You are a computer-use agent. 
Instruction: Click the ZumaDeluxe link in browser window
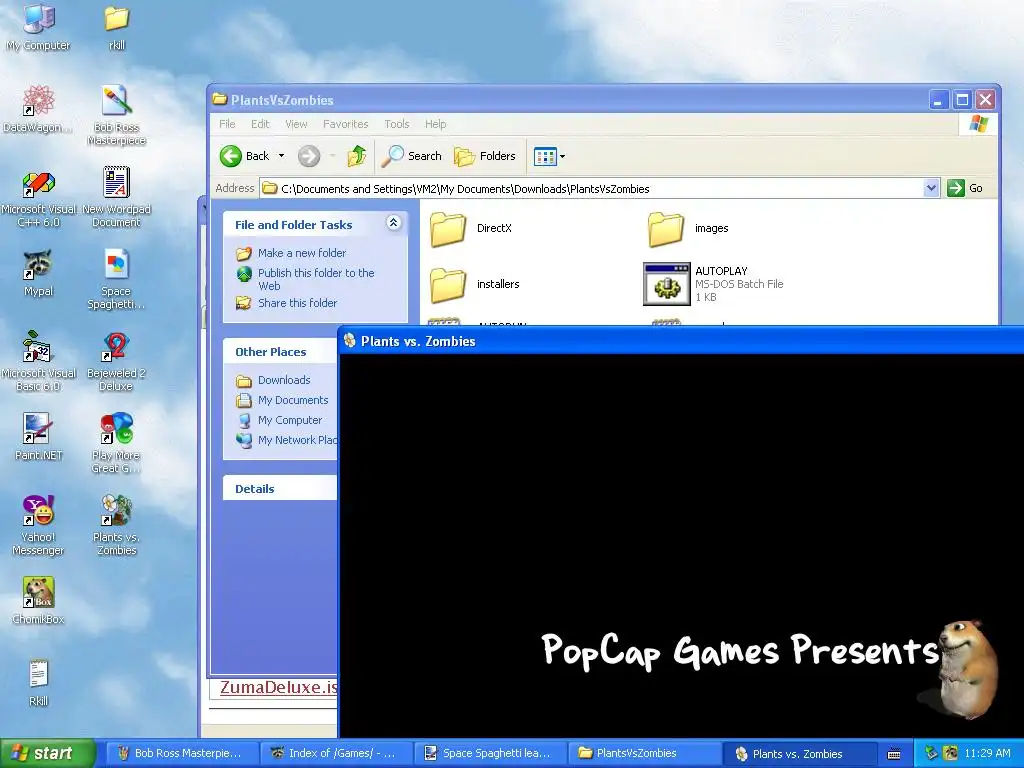tap(279, 687)
